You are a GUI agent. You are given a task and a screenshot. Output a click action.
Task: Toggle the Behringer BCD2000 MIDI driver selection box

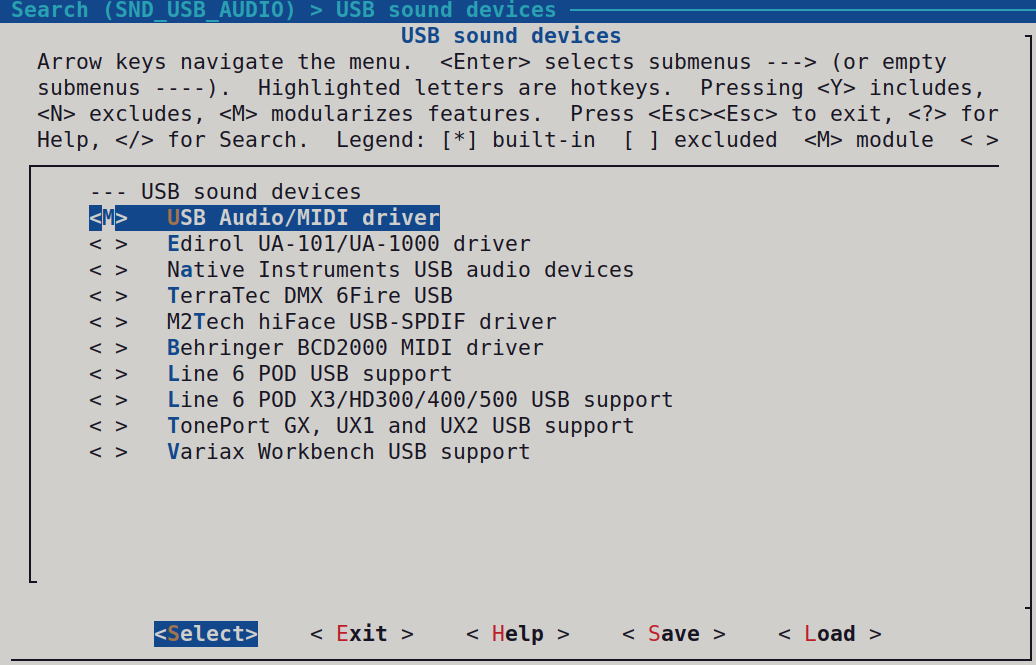[108, 348]
